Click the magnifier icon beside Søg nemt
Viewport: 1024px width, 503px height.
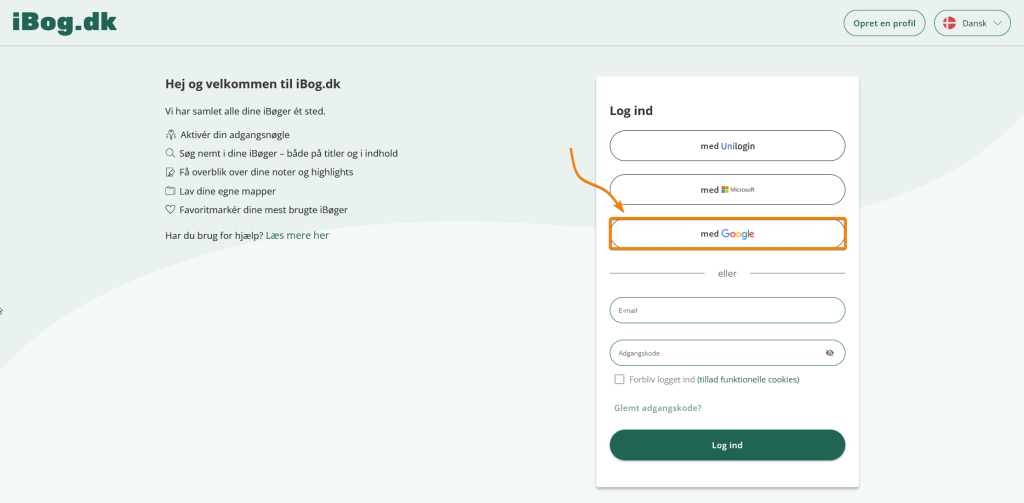pyautogui.click(x=170, y=154)
